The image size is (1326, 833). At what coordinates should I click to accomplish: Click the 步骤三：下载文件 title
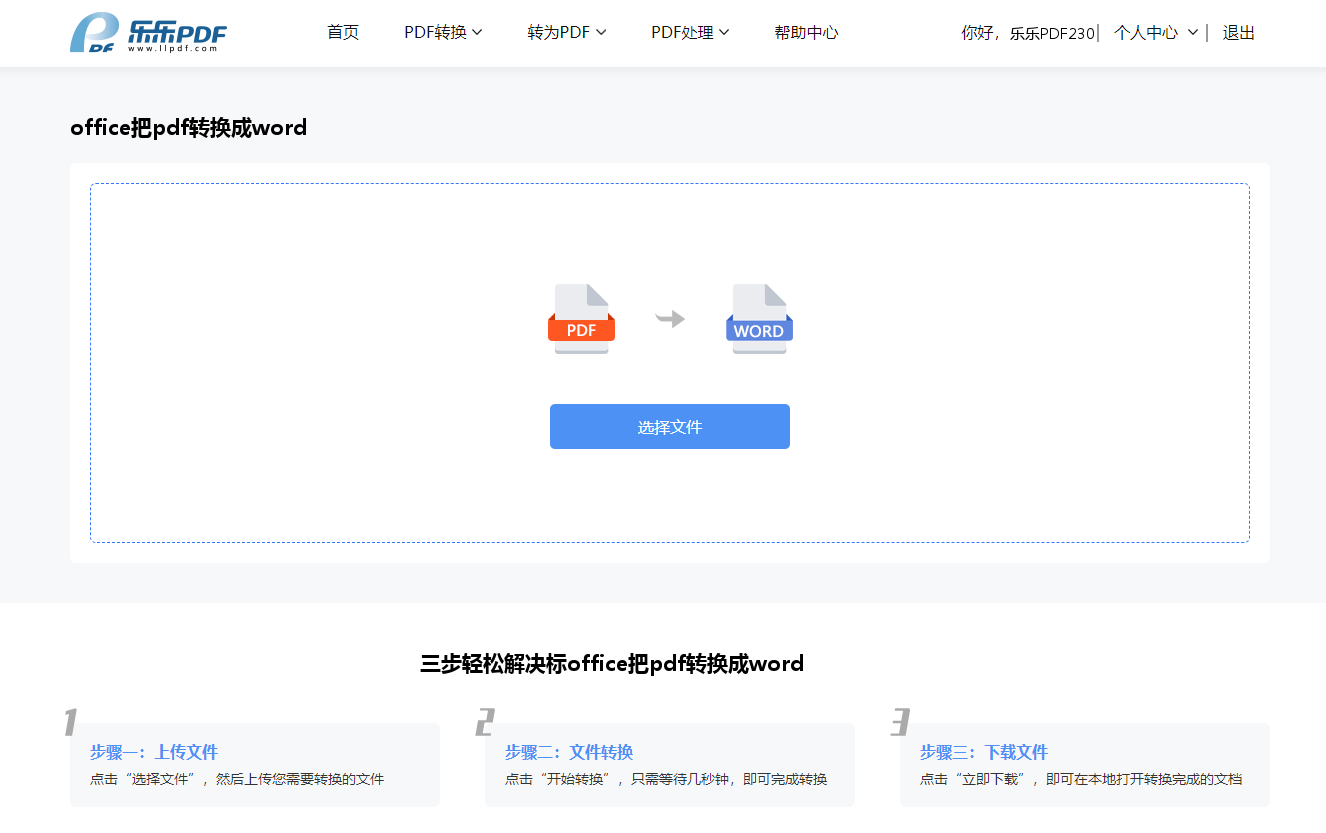coord(984,752)
